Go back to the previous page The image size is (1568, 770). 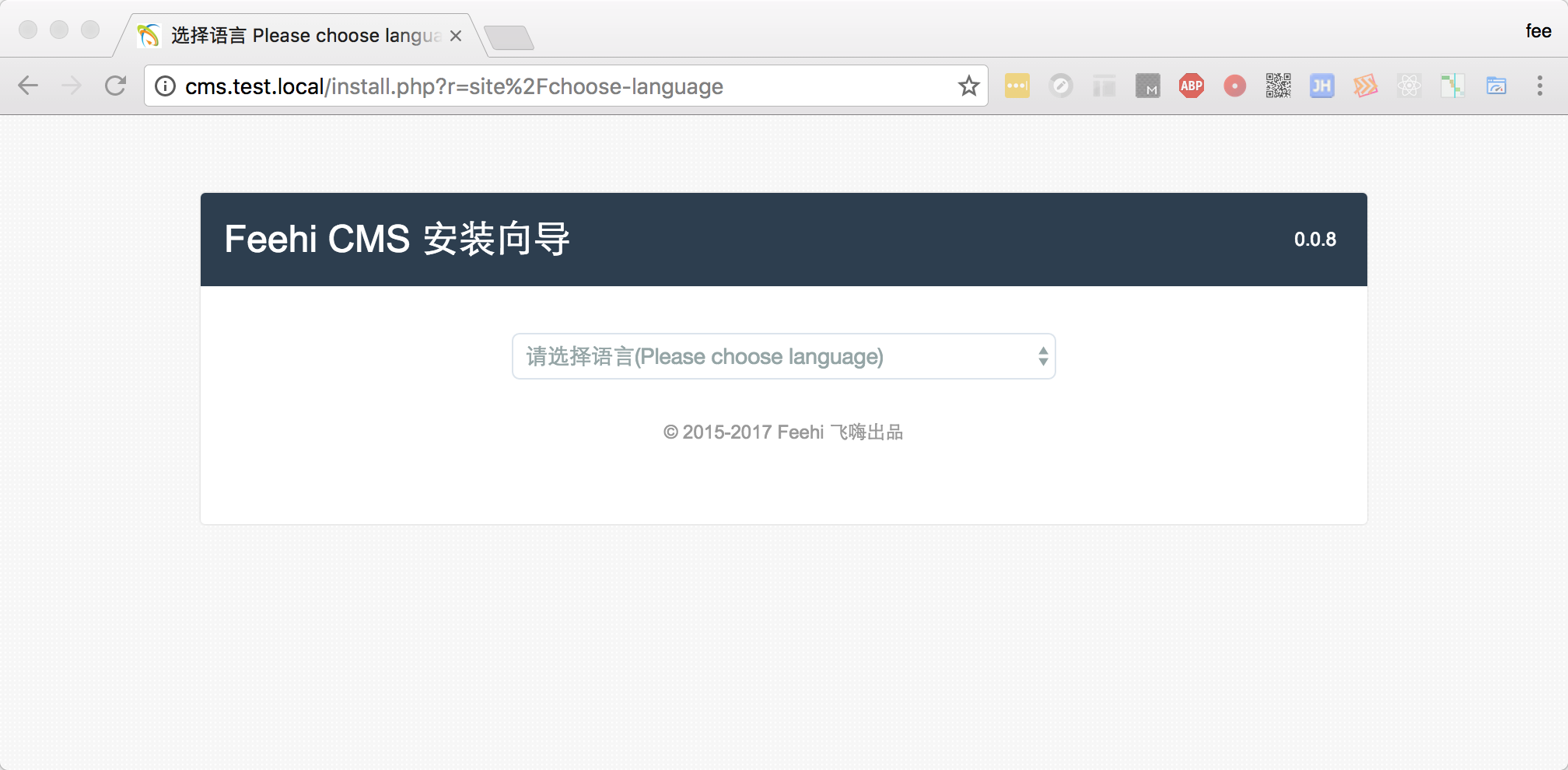pos(28,86)
